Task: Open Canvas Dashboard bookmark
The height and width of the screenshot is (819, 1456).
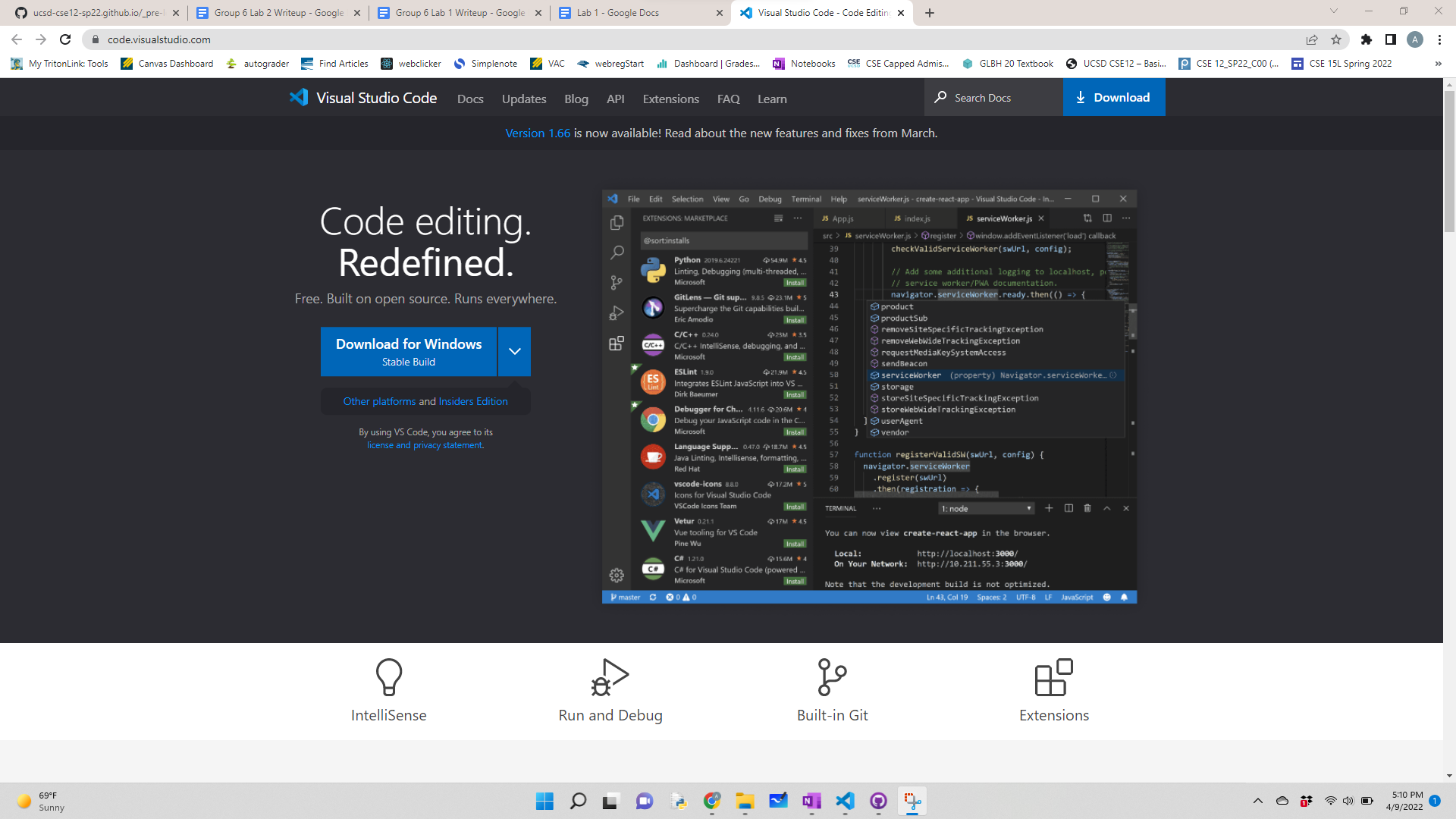Action: coord(167,64)
